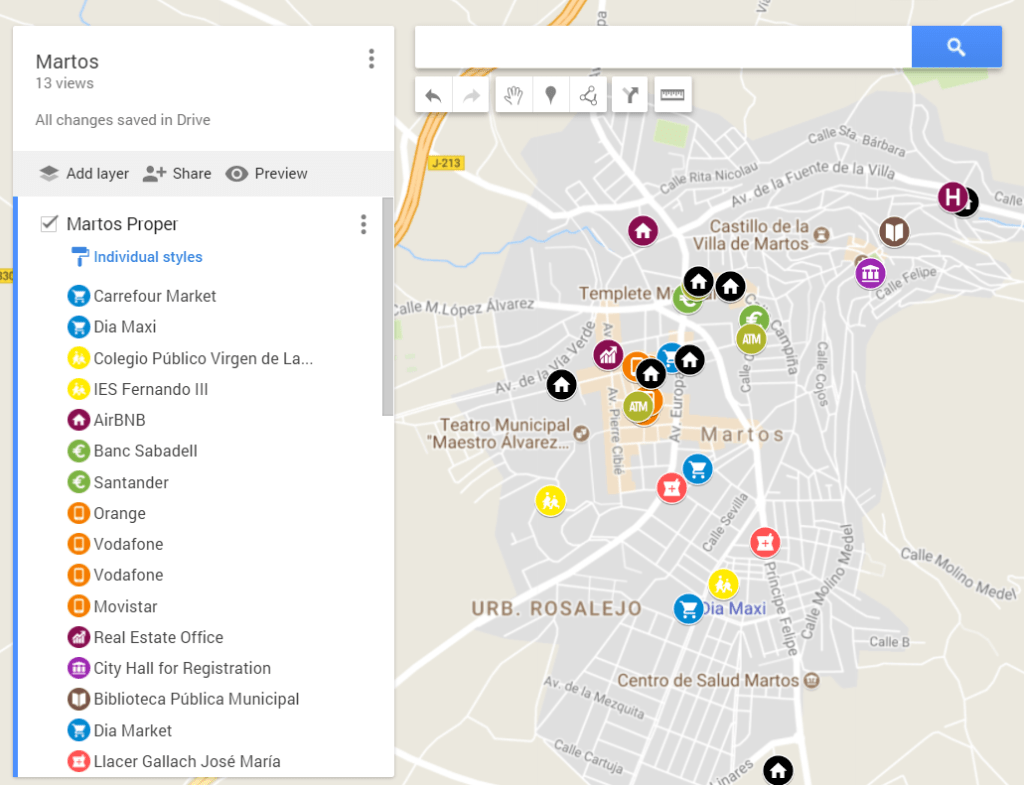This screenshot has height=785, width=1024.
Task: Activate the measure distances ruler tool
Action: coord(673,96)
